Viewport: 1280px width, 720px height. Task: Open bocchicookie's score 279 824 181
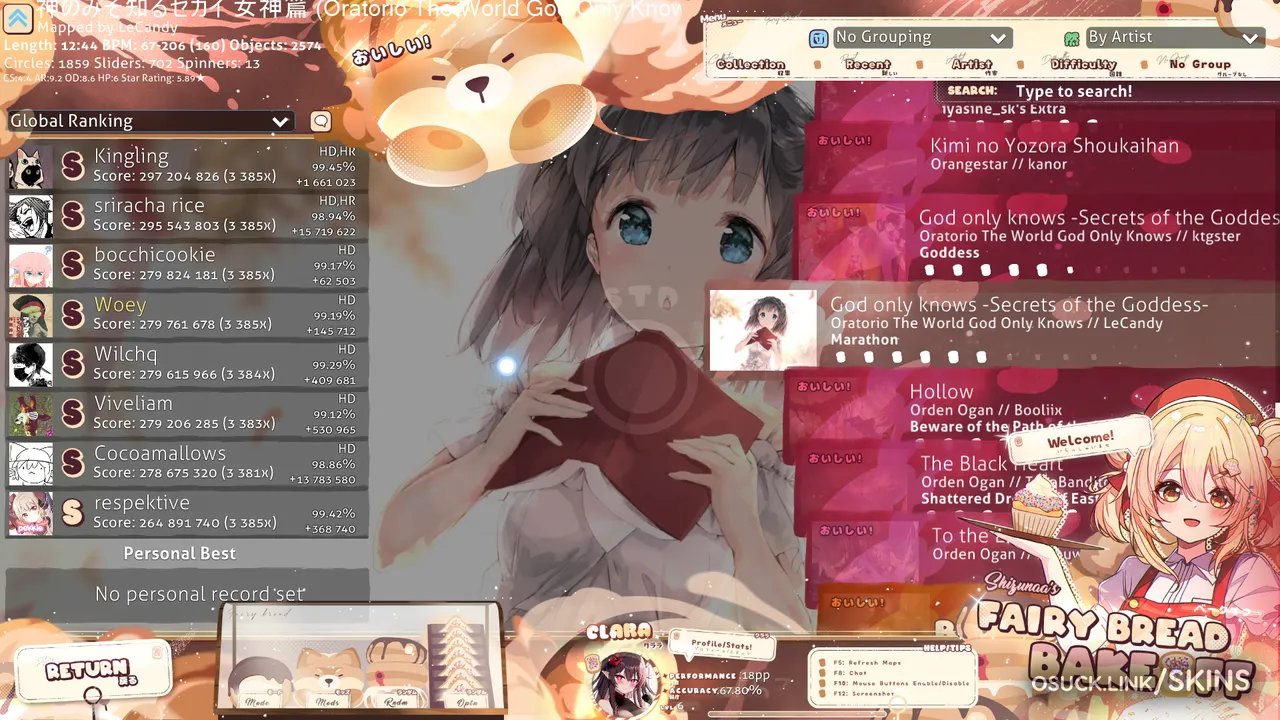pos(186,266)
